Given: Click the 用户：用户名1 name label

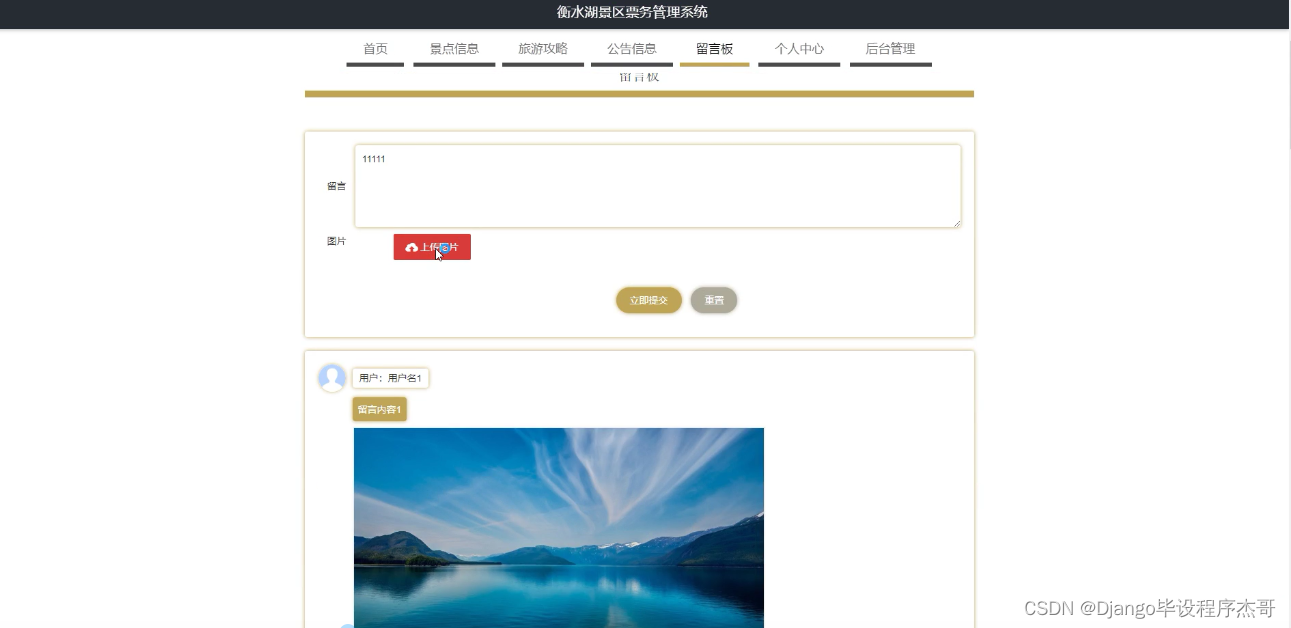Looking at the screenshot, I should (390, 378).
